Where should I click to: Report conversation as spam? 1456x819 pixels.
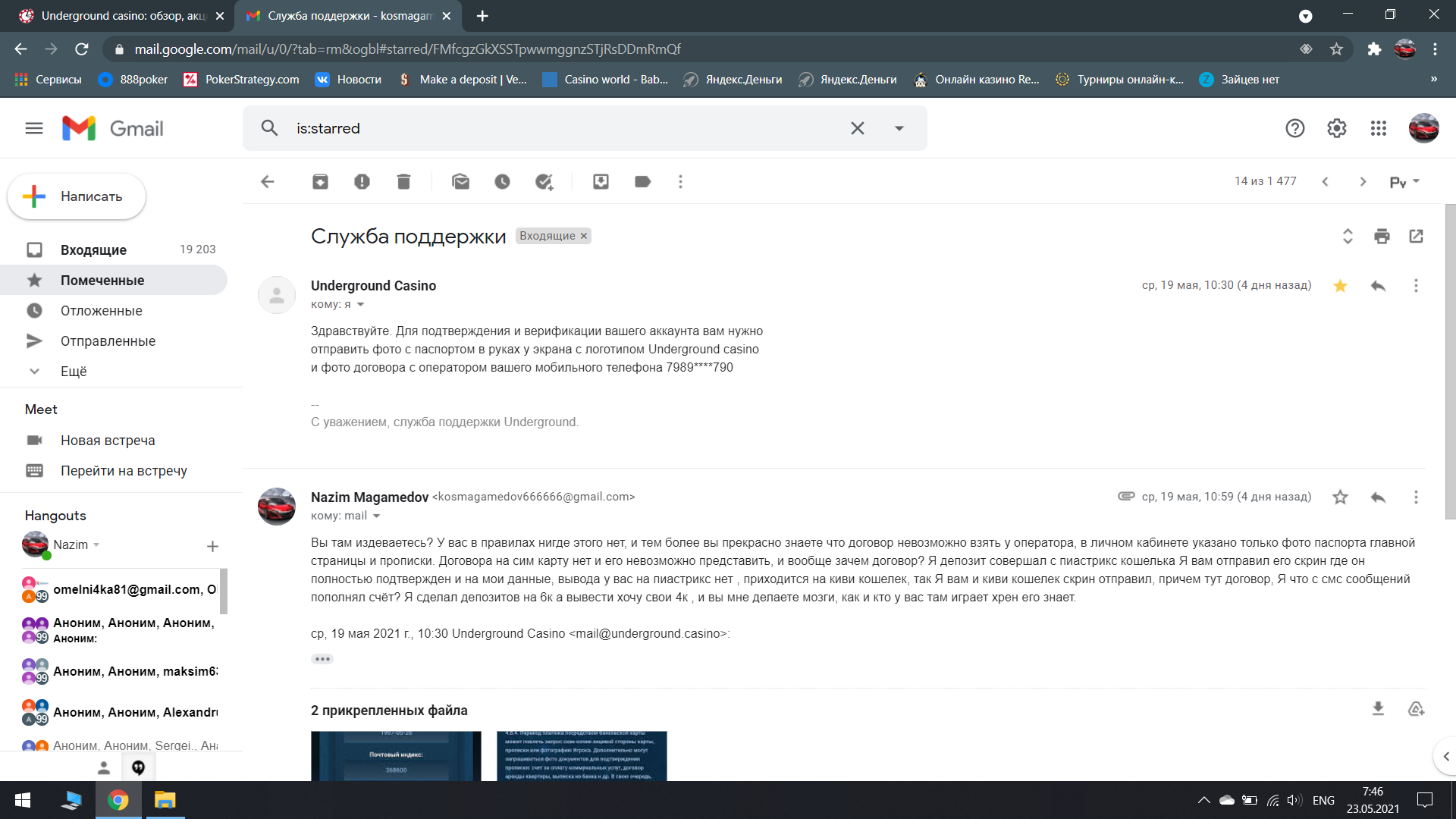[x=362, y=181]
